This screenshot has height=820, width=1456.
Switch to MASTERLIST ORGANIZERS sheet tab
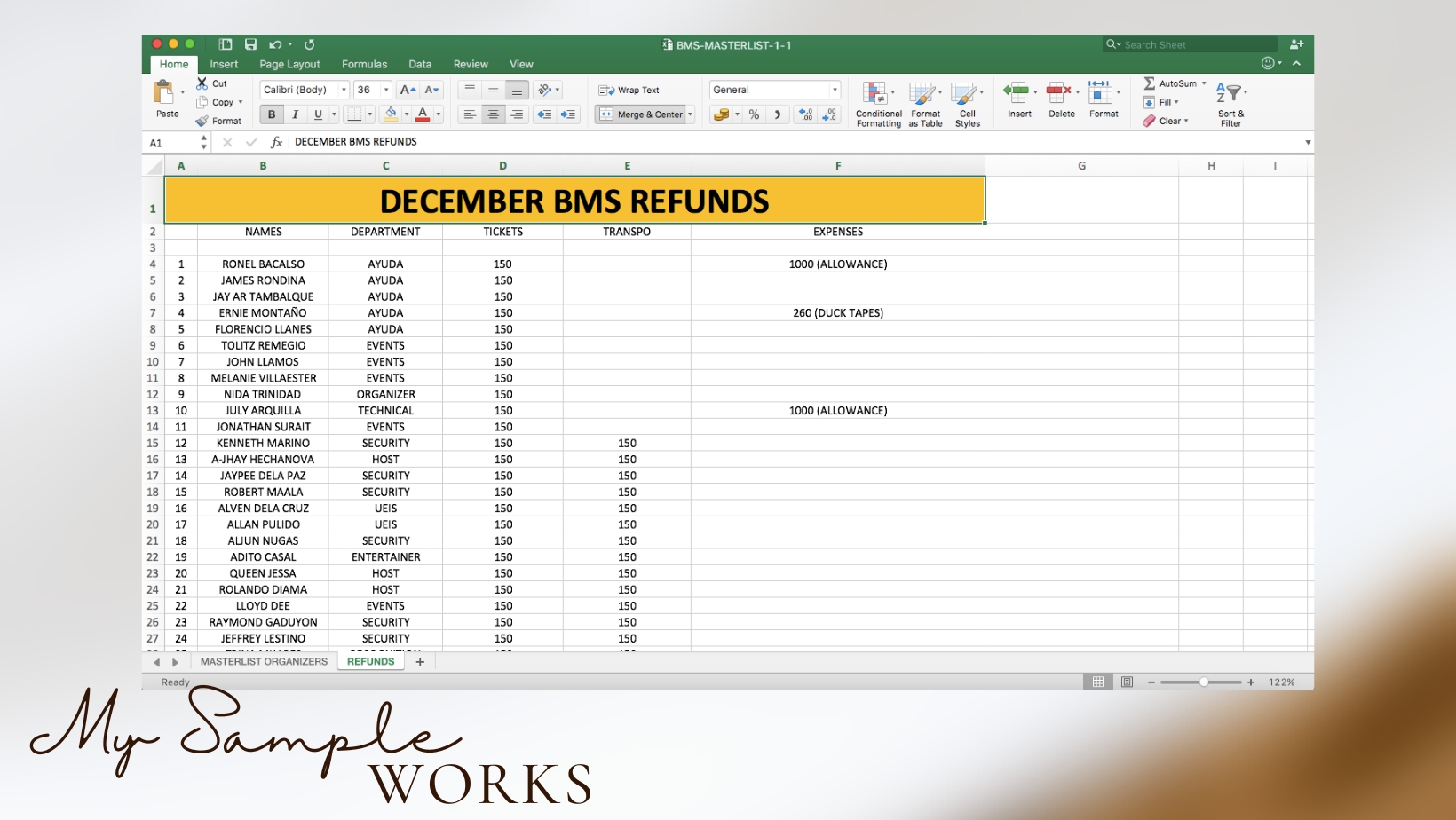pos(264,662)
